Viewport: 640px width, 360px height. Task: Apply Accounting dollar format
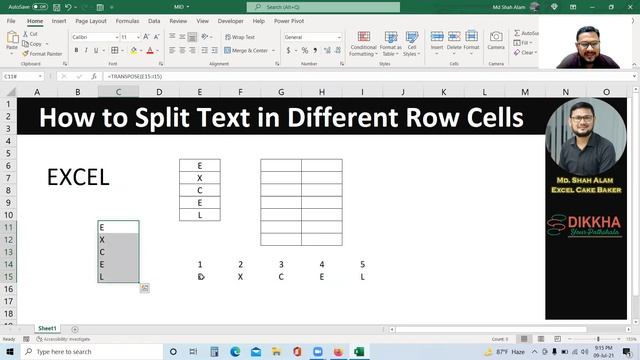[x=288, y=50]
